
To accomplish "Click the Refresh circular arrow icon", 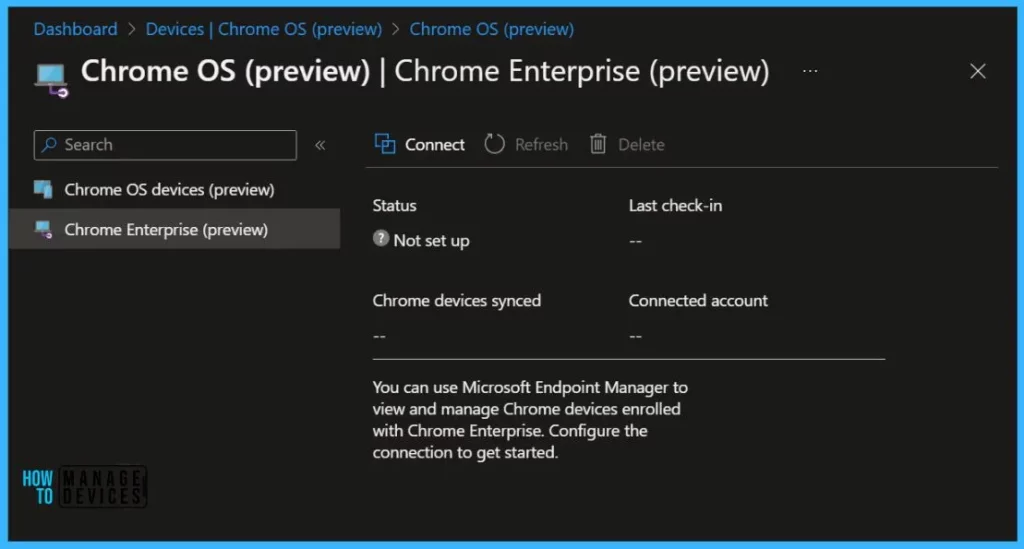I will coord(494,144).
